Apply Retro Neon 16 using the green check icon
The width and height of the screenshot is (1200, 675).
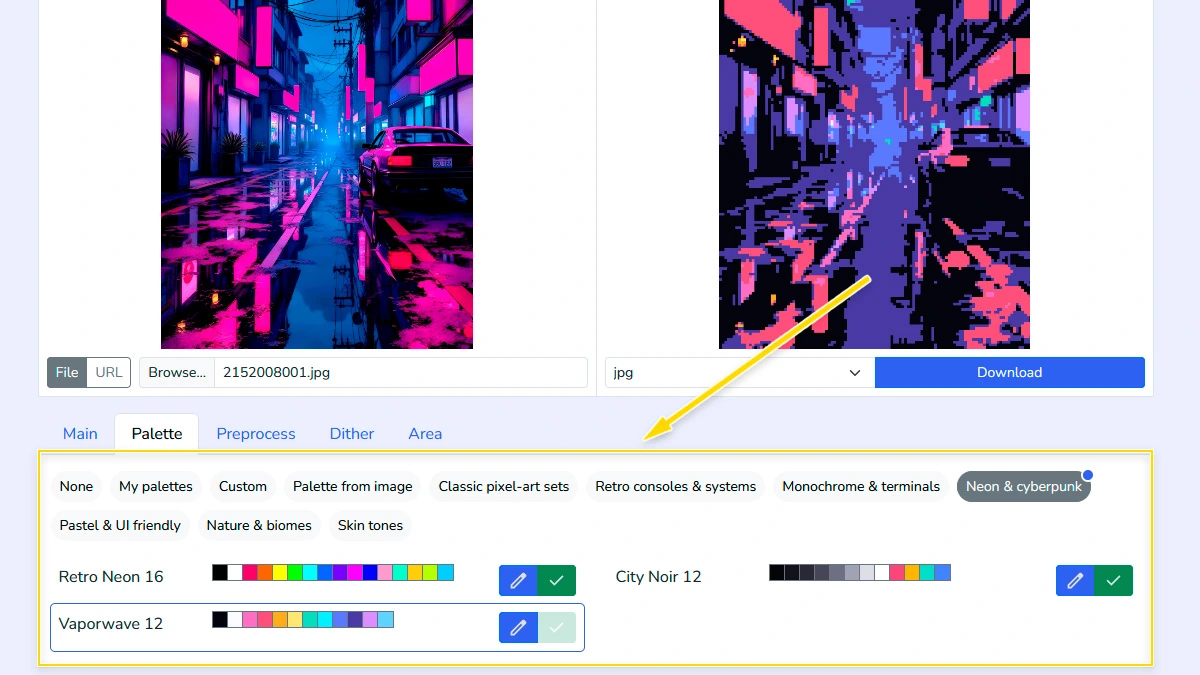pyautogui.click(x=556, y=580)
